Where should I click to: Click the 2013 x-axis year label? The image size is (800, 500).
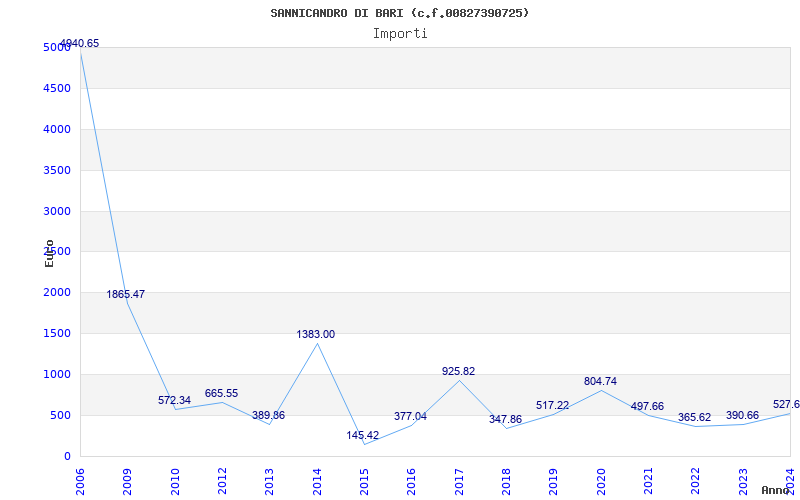click(269, 482)
